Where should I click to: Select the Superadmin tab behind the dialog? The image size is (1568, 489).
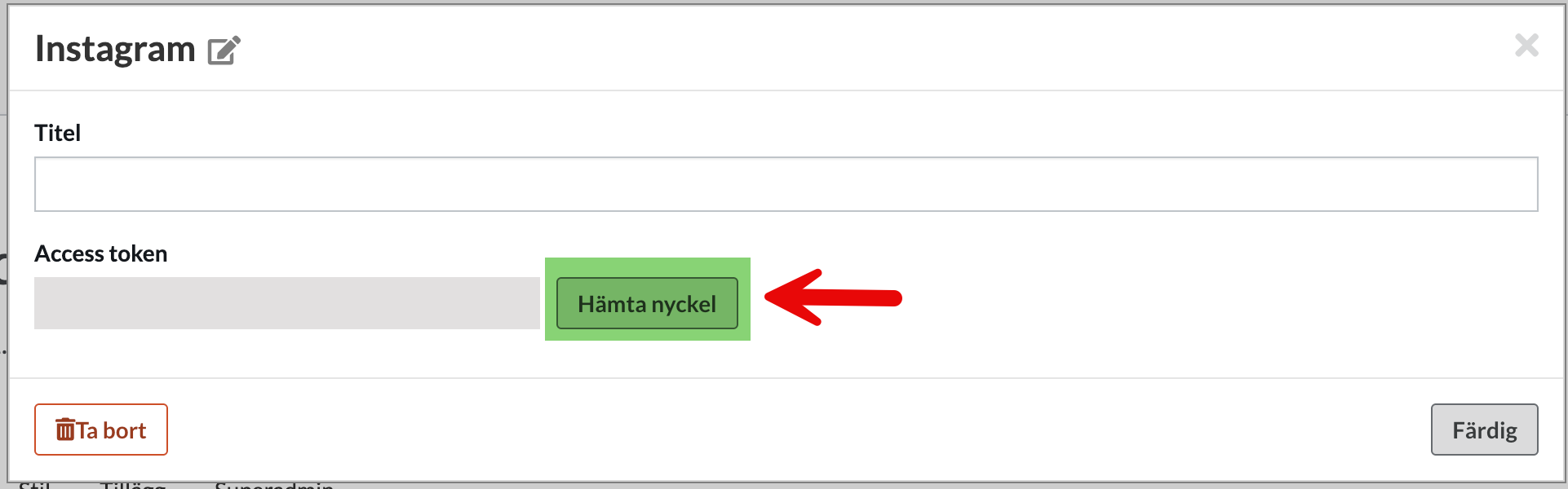pyautogui.click(x=274, y=485)
